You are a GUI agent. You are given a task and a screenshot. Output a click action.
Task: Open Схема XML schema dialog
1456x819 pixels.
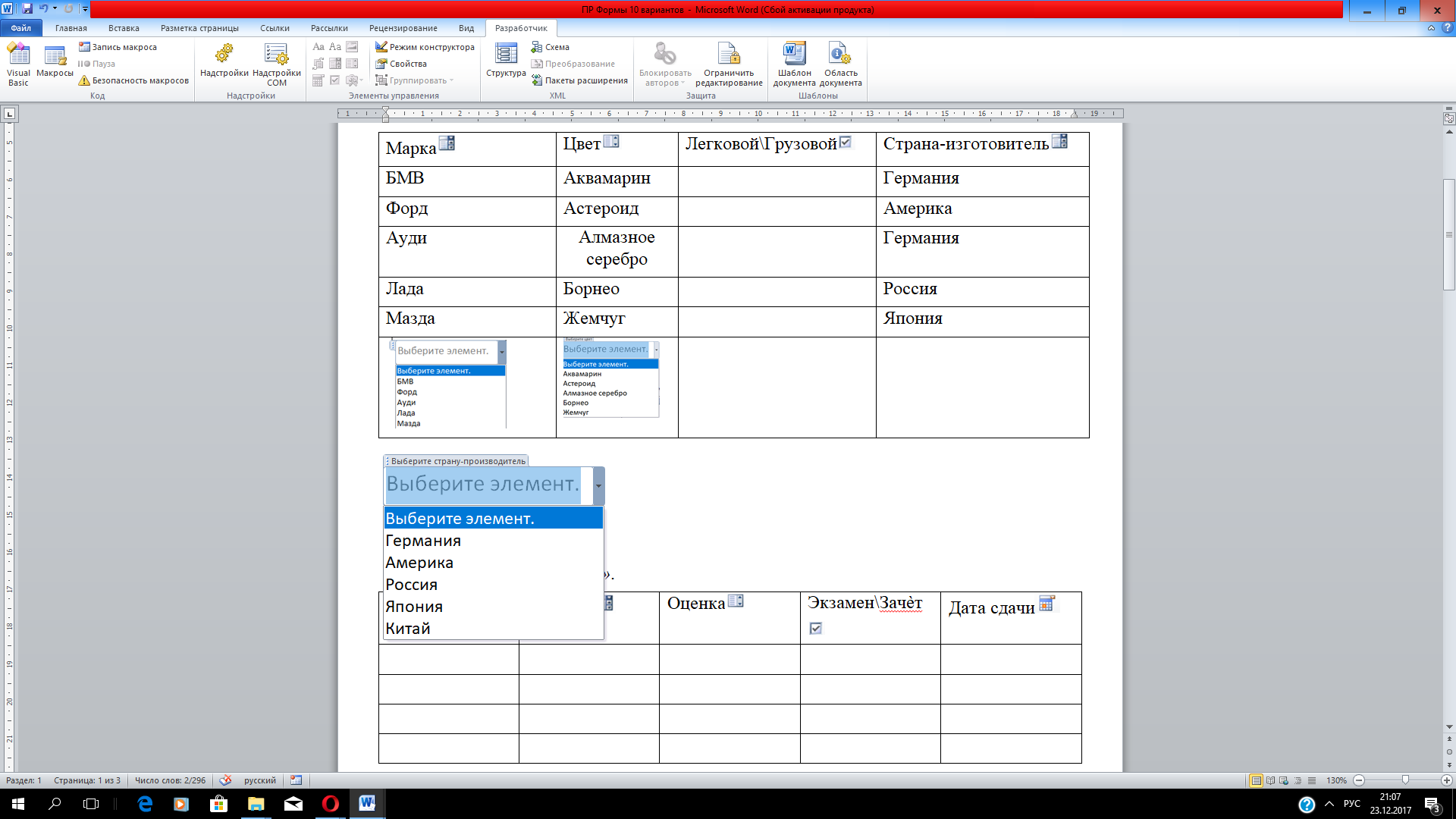coord(551,47)
